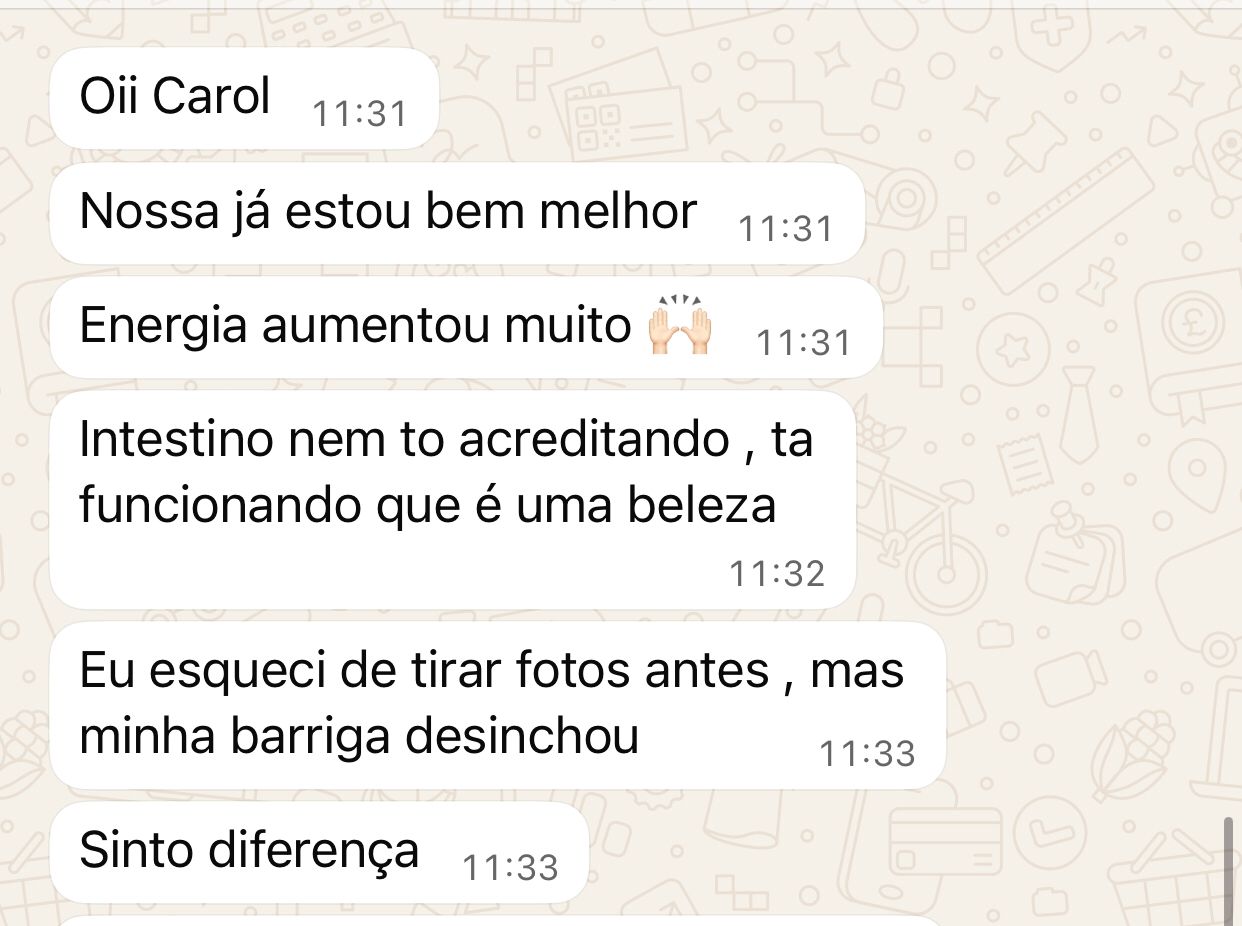Click the 11:31 timestamp beside "bem melhor"
The width and height of the screenshot is (1242, 926).
tap(786, 229)
